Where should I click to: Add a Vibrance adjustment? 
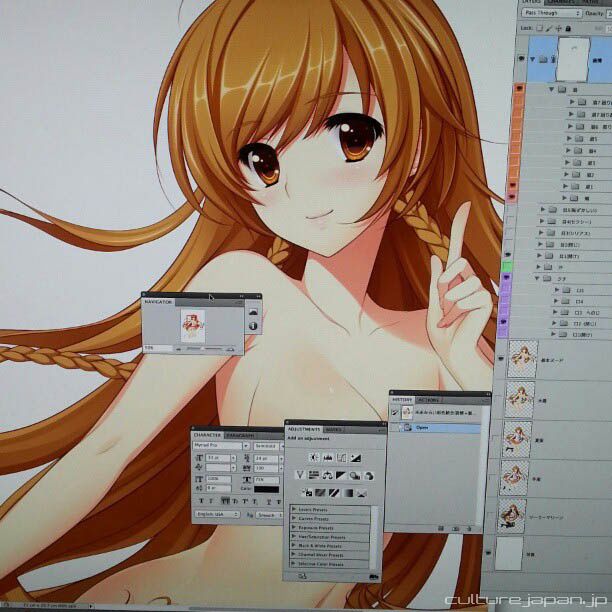click(300, 475)
